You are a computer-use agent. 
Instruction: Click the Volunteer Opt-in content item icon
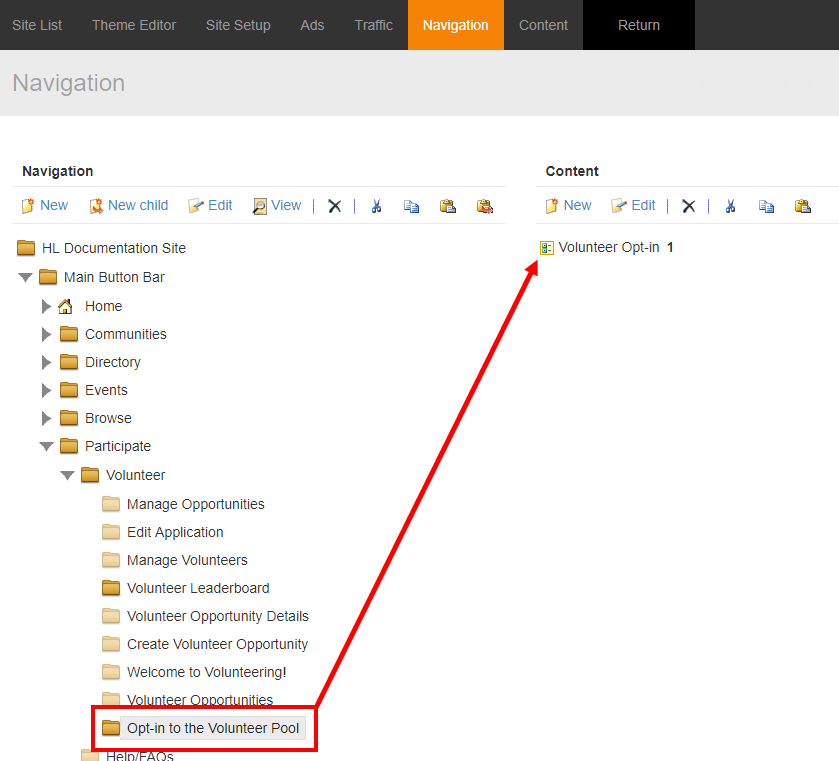[x=546, y=248]
